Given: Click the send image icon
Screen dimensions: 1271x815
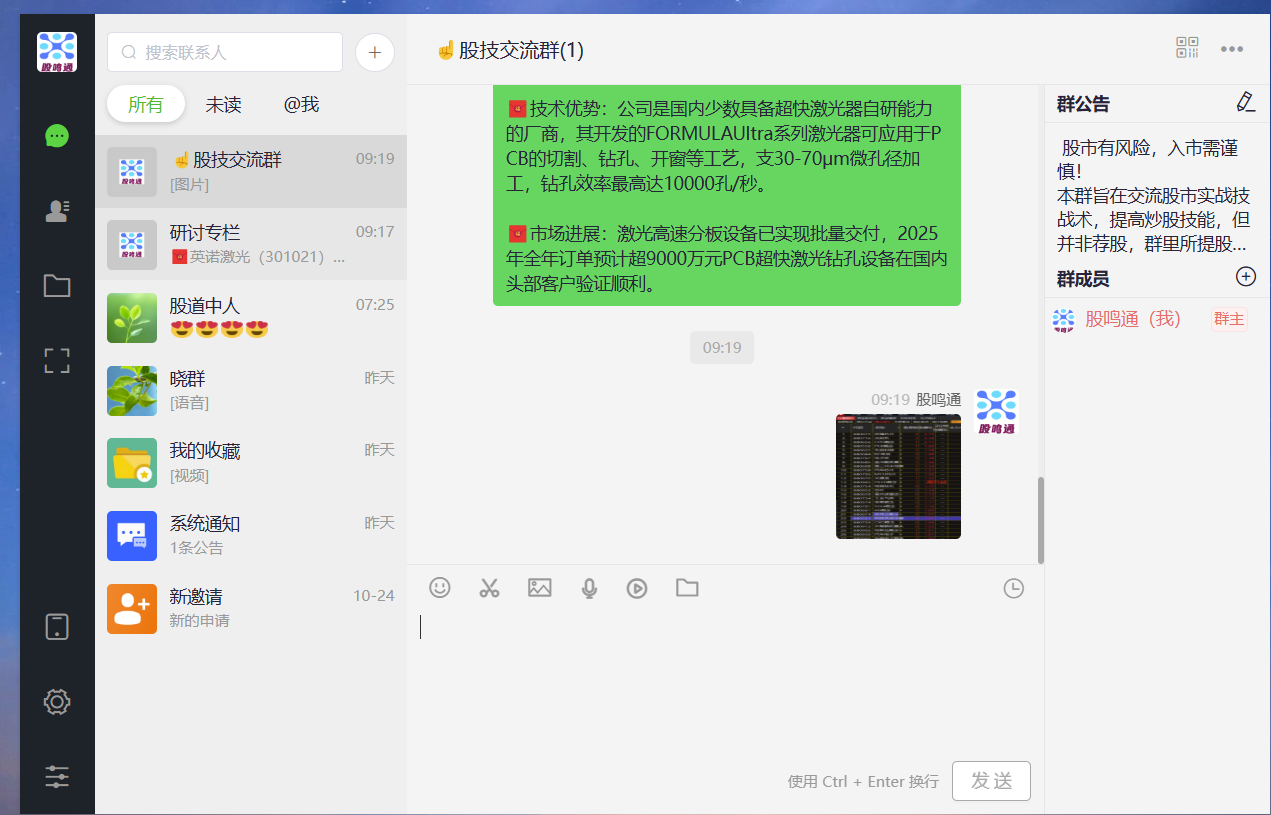Looking at the screenshot, I should pos(539,588).
